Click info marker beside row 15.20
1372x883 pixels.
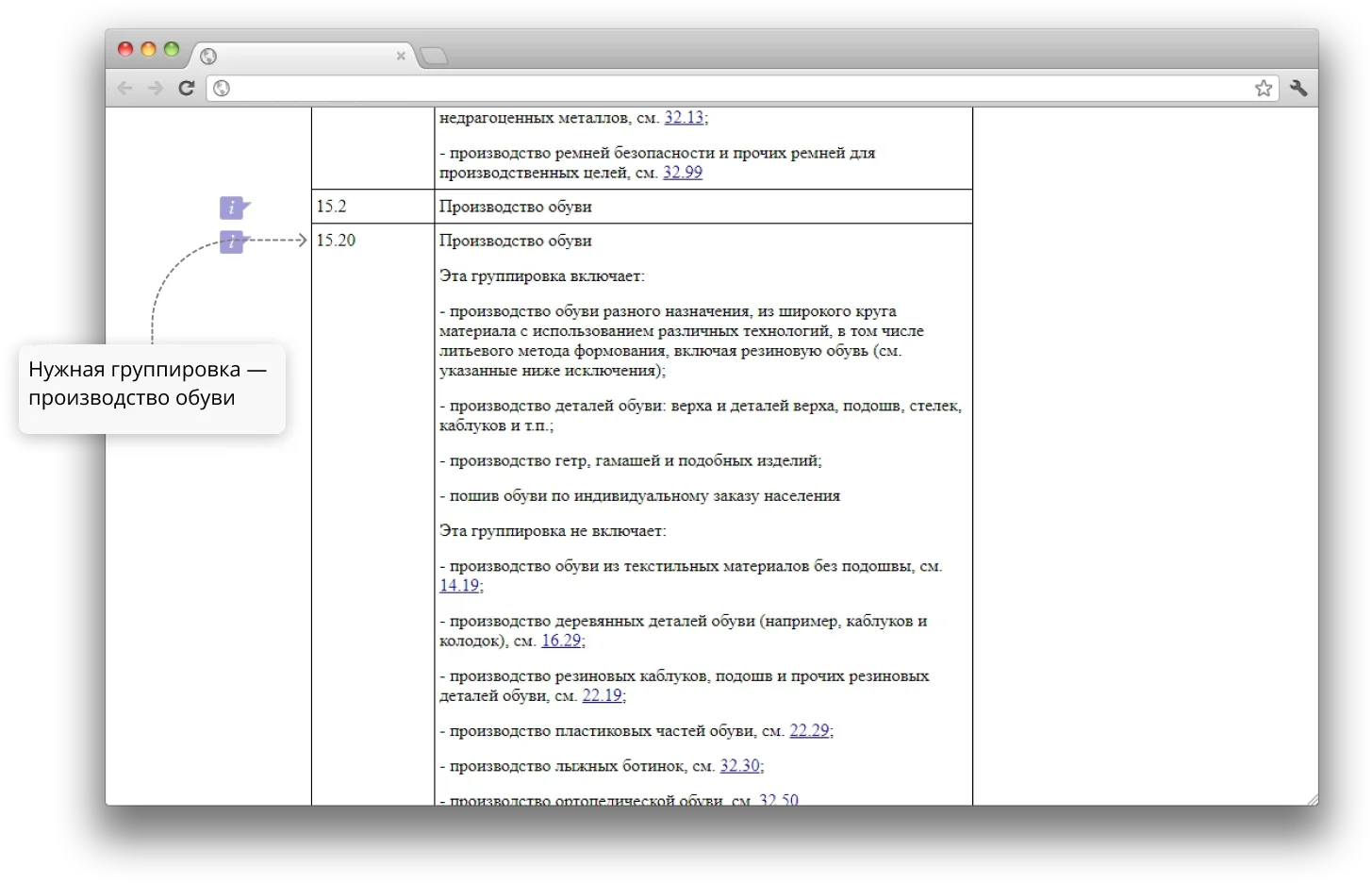(232, 242)
